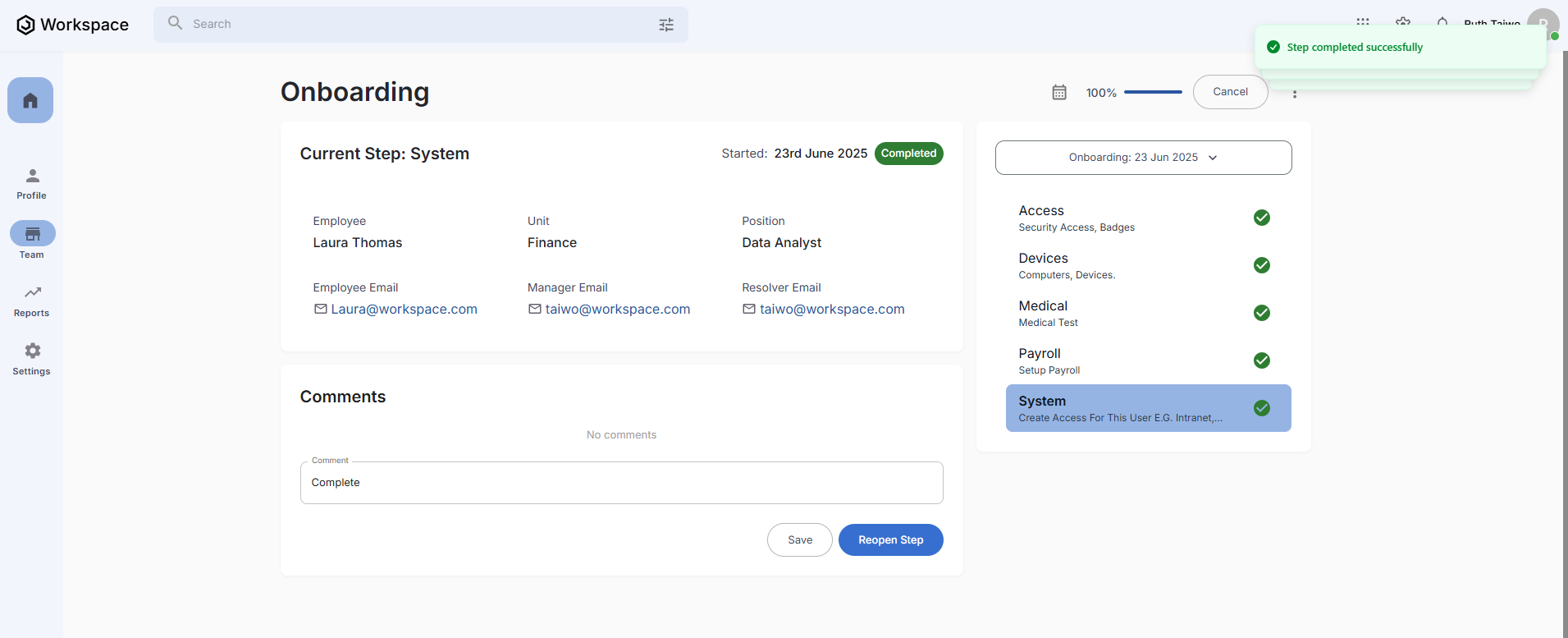The width and height of the screenshot is (1568, 638).
Task: Click the search filter options icon
Action: pos(666,25)
